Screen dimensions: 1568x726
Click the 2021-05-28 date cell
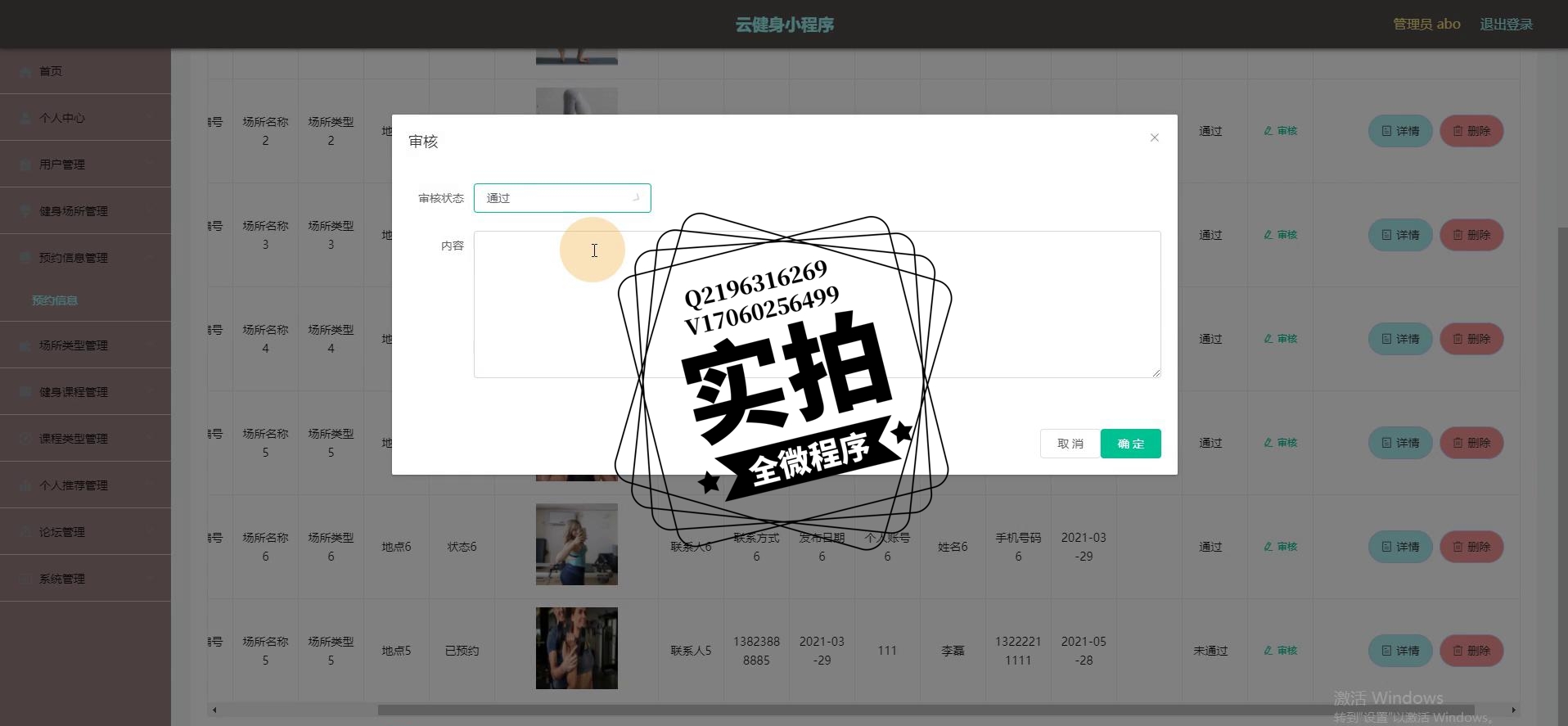[x=1084, y=651]
